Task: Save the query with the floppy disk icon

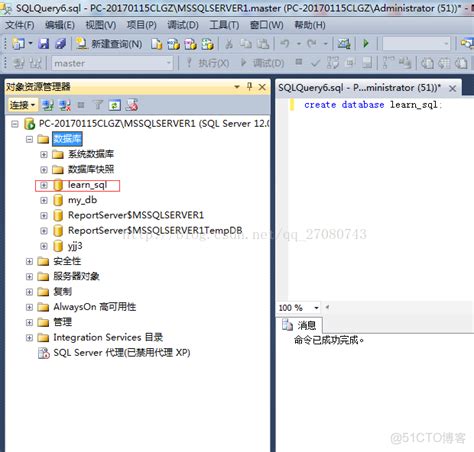Action: [43, 43]
